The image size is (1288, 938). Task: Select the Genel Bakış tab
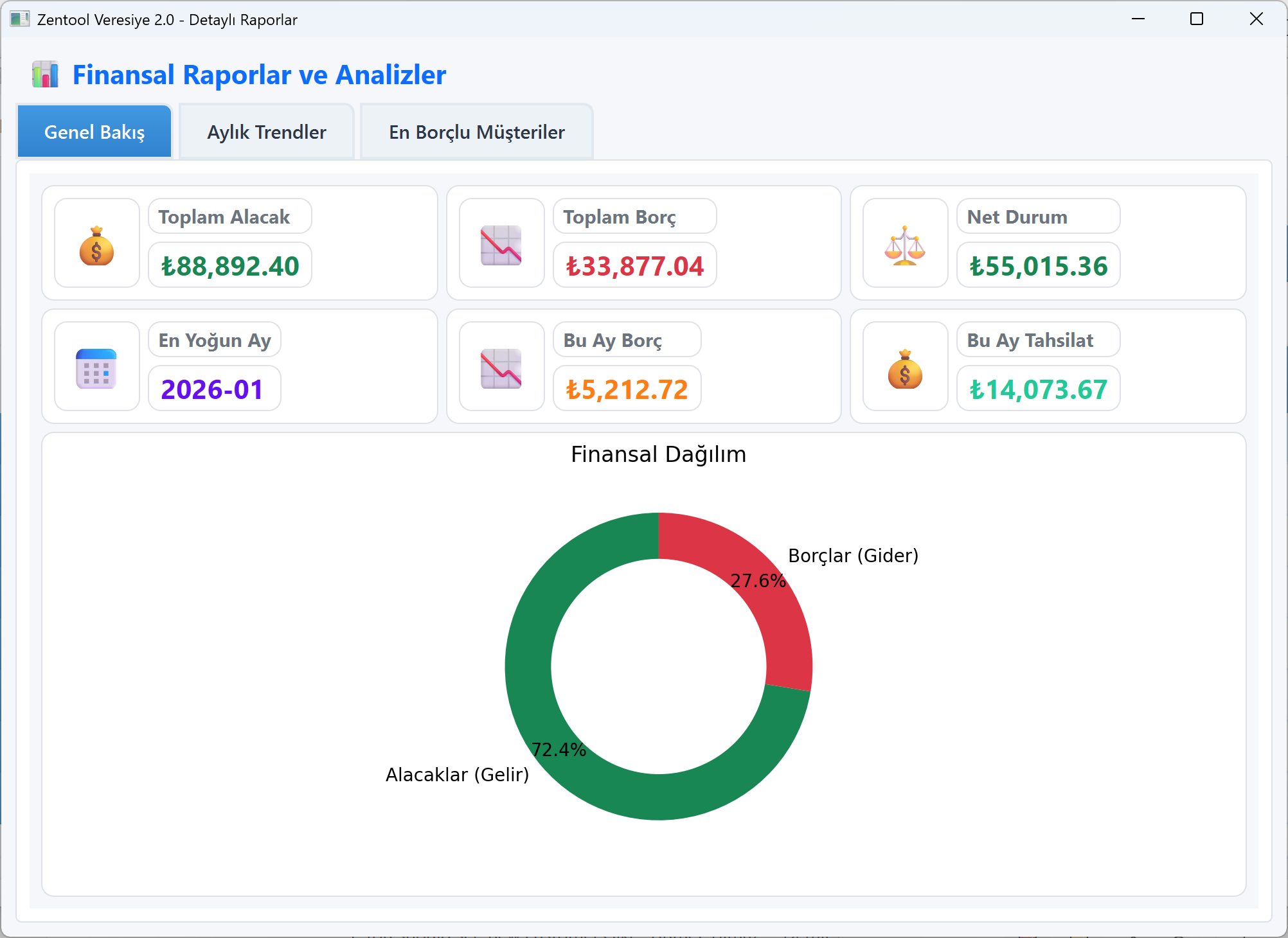pyautogui.click(x=94, y=132)
